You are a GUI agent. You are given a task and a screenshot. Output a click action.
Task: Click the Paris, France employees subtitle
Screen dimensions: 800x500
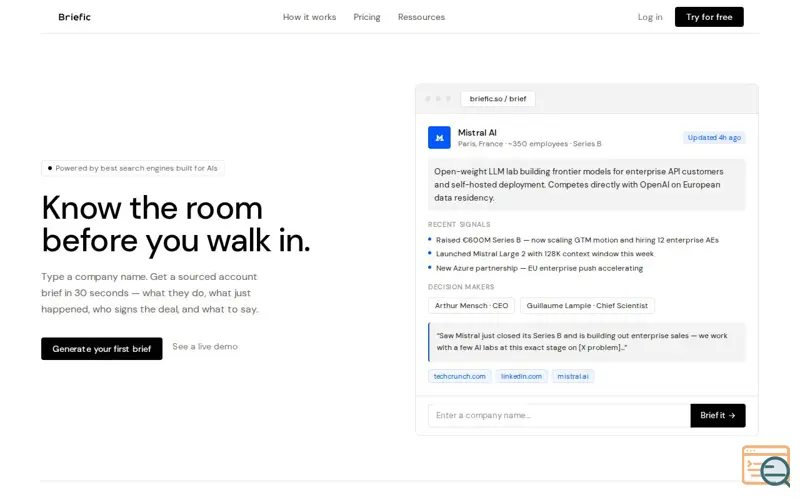(x=529, y=144)
